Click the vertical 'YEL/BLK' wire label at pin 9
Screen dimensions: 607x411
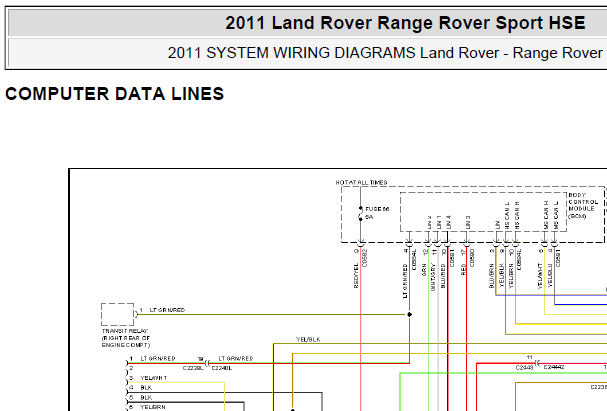pyautogui.click(x=501, y=276)
